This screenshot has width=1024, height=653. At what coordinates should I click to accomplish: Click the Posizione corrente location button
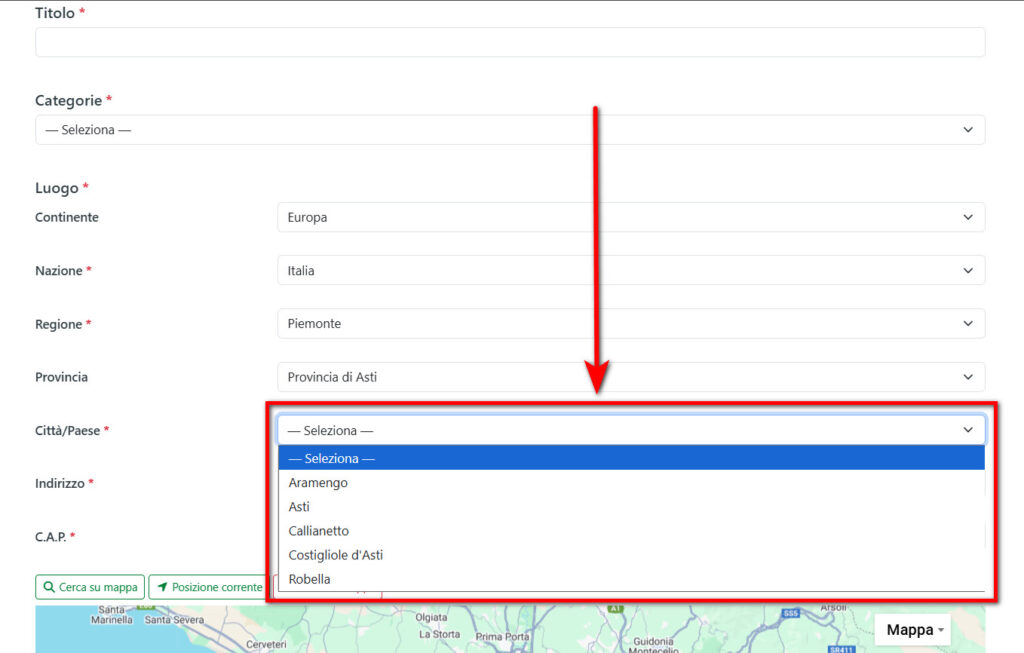(x=209, y=587)
